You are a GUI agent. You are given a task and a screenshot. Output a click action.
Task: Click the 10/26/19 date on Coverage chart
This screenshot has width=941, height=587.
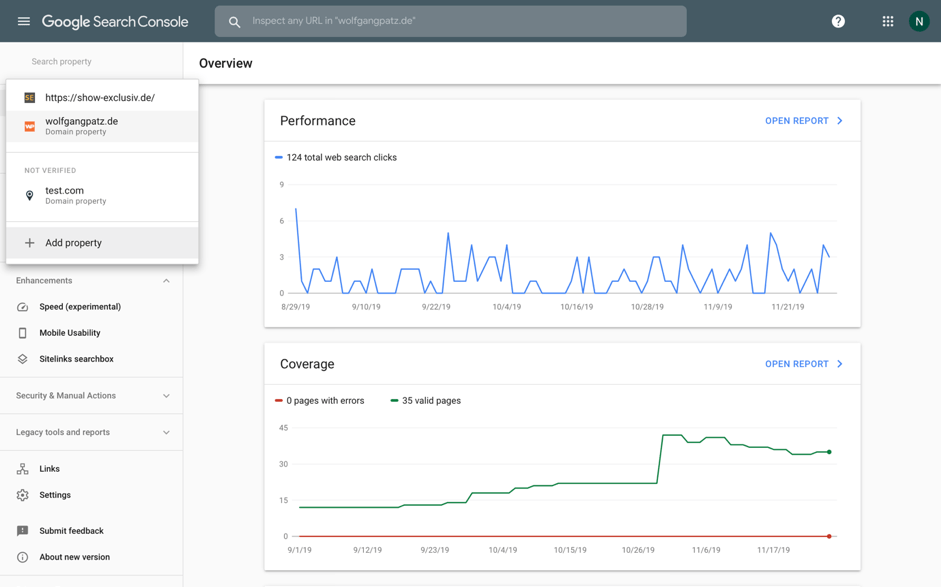[x=638, y=550]
